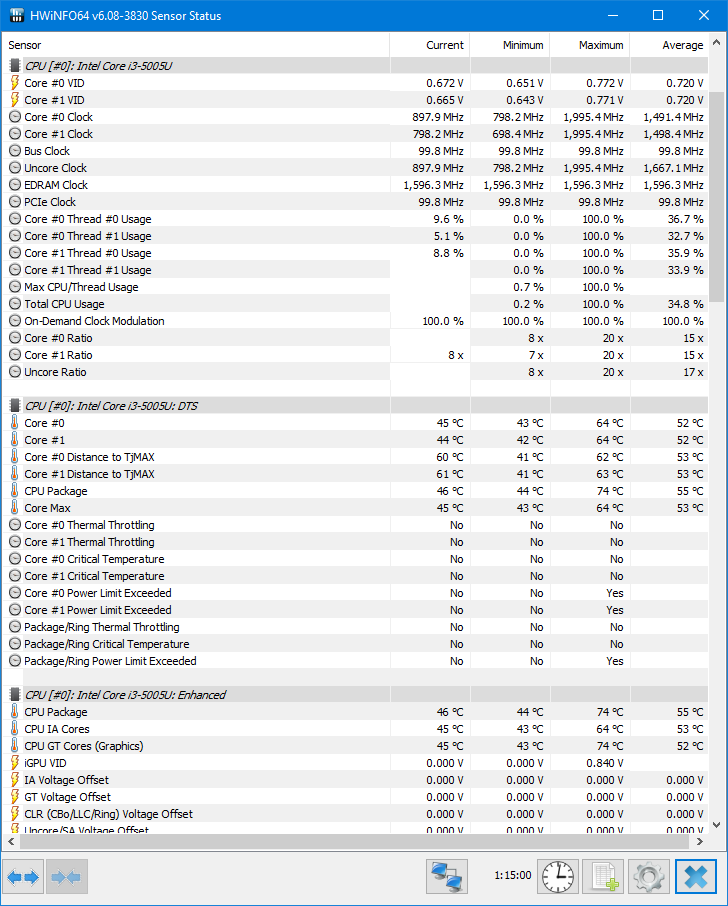Screen dimensions: 728x906
Task: Click the shrink layout arrows button
Action: [x=66, y=877]
